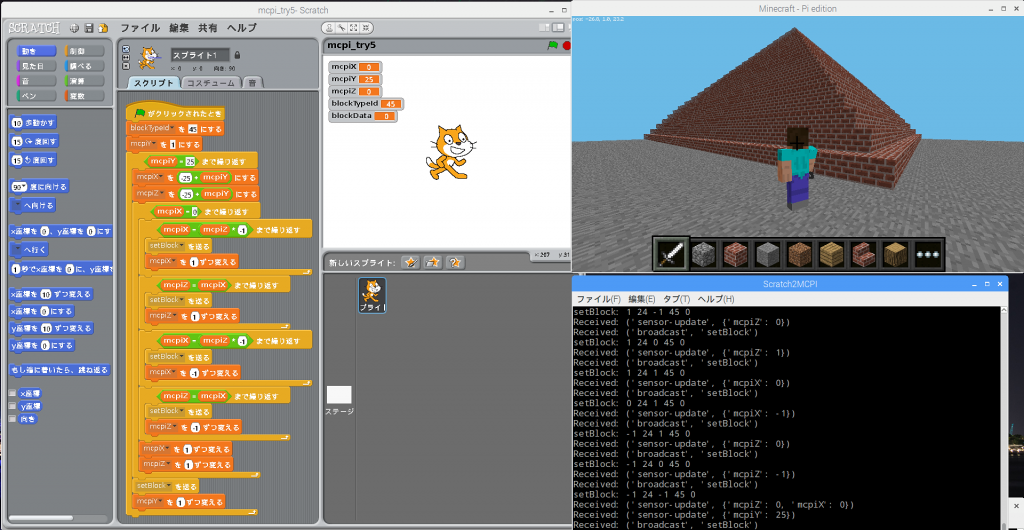1024x530 pixels.
Task: Enable the y座標 monitor checkbox
Action: (12, 406)
